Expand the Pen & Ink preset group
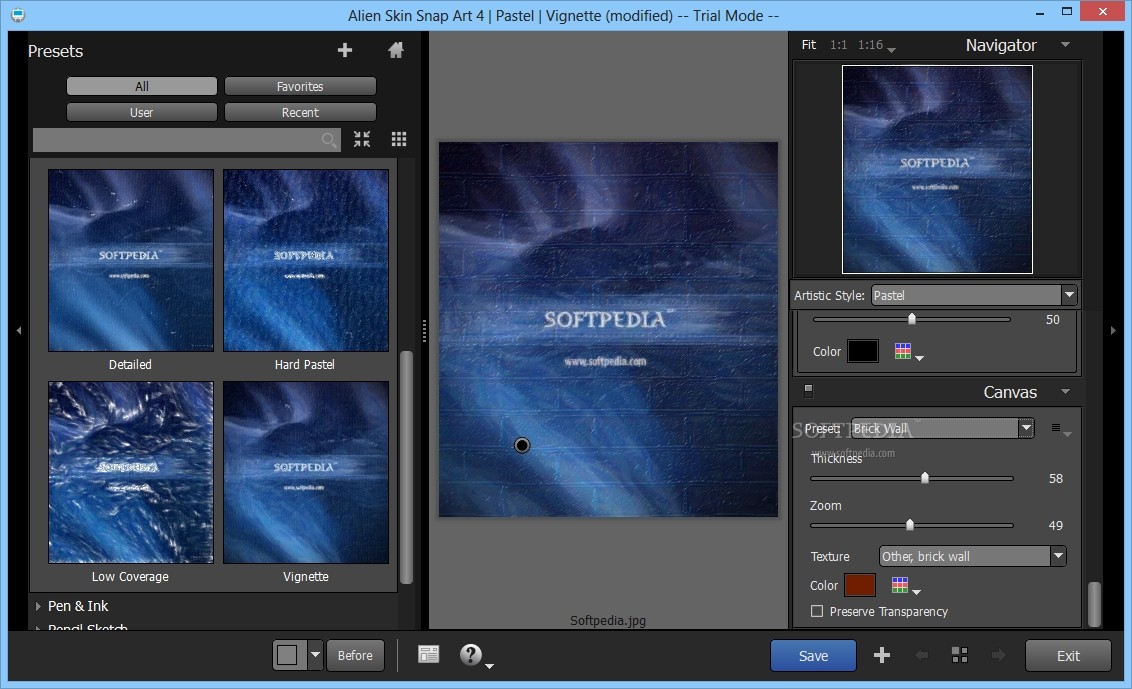 click(38, 606)
